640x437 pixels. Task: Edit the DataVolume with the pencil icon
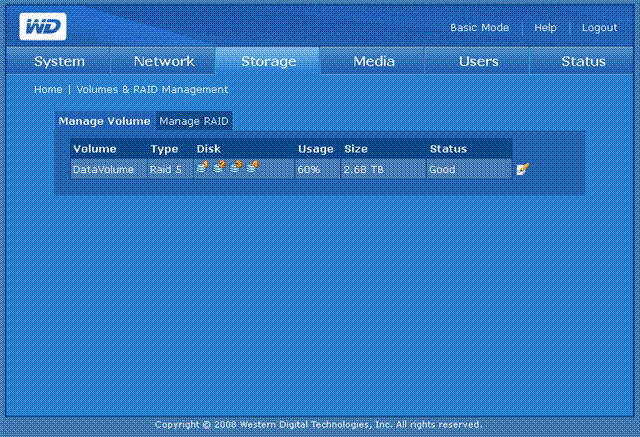click(x=522, y=169)
